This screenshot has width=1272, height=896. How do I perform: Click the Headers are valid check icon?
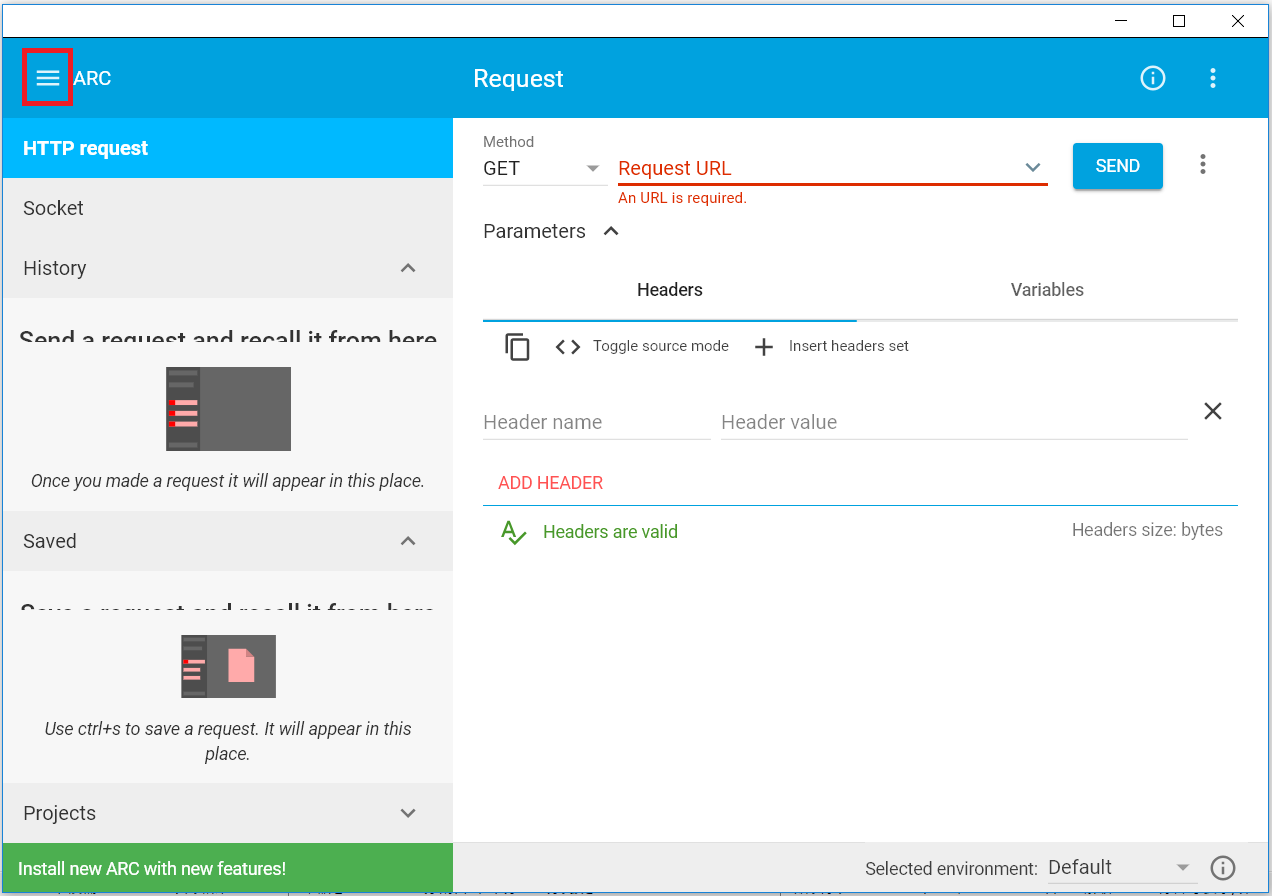(513, 532)
